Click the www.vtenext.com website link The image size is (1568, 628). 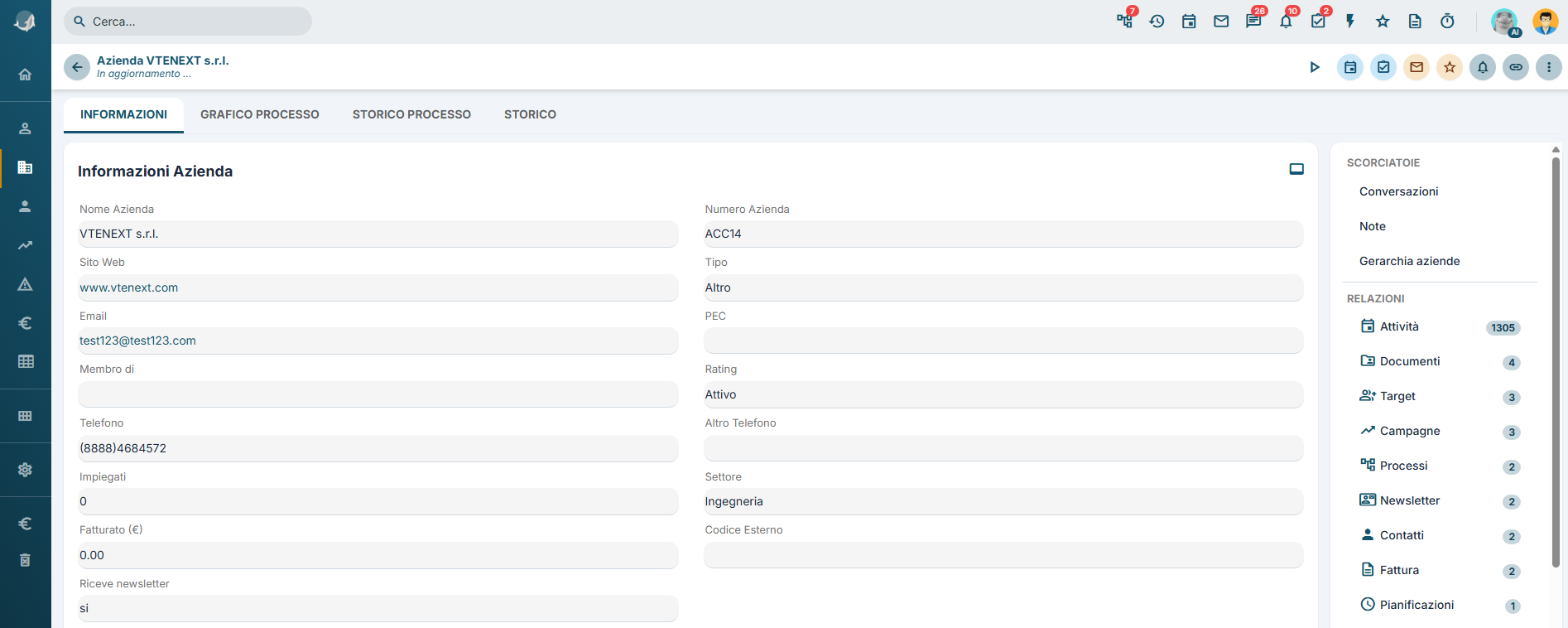(129, 287)
